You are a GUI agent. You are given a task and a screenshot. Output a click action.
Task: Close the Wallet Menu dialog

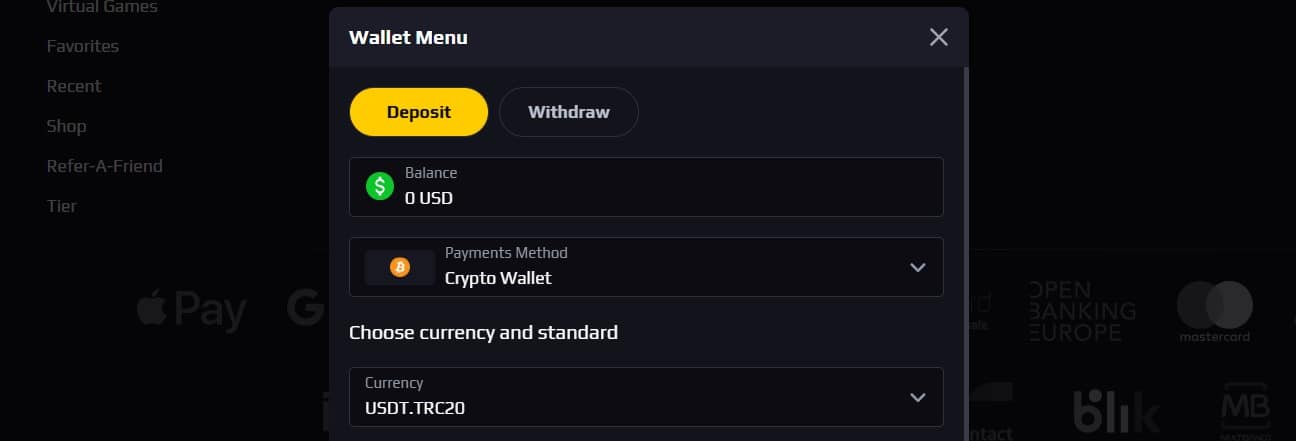point(938,37)
